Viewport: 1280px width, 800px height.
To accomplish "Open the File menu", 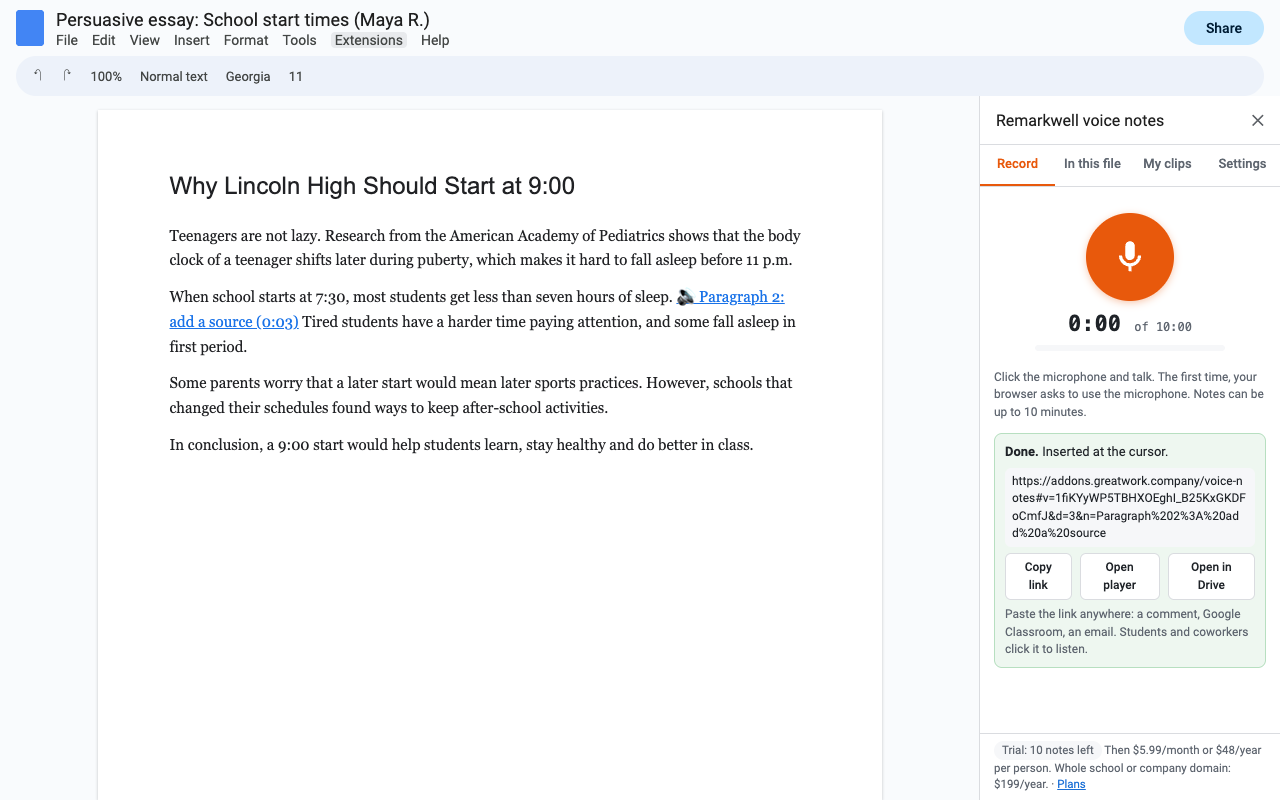I will click(67, 40).
